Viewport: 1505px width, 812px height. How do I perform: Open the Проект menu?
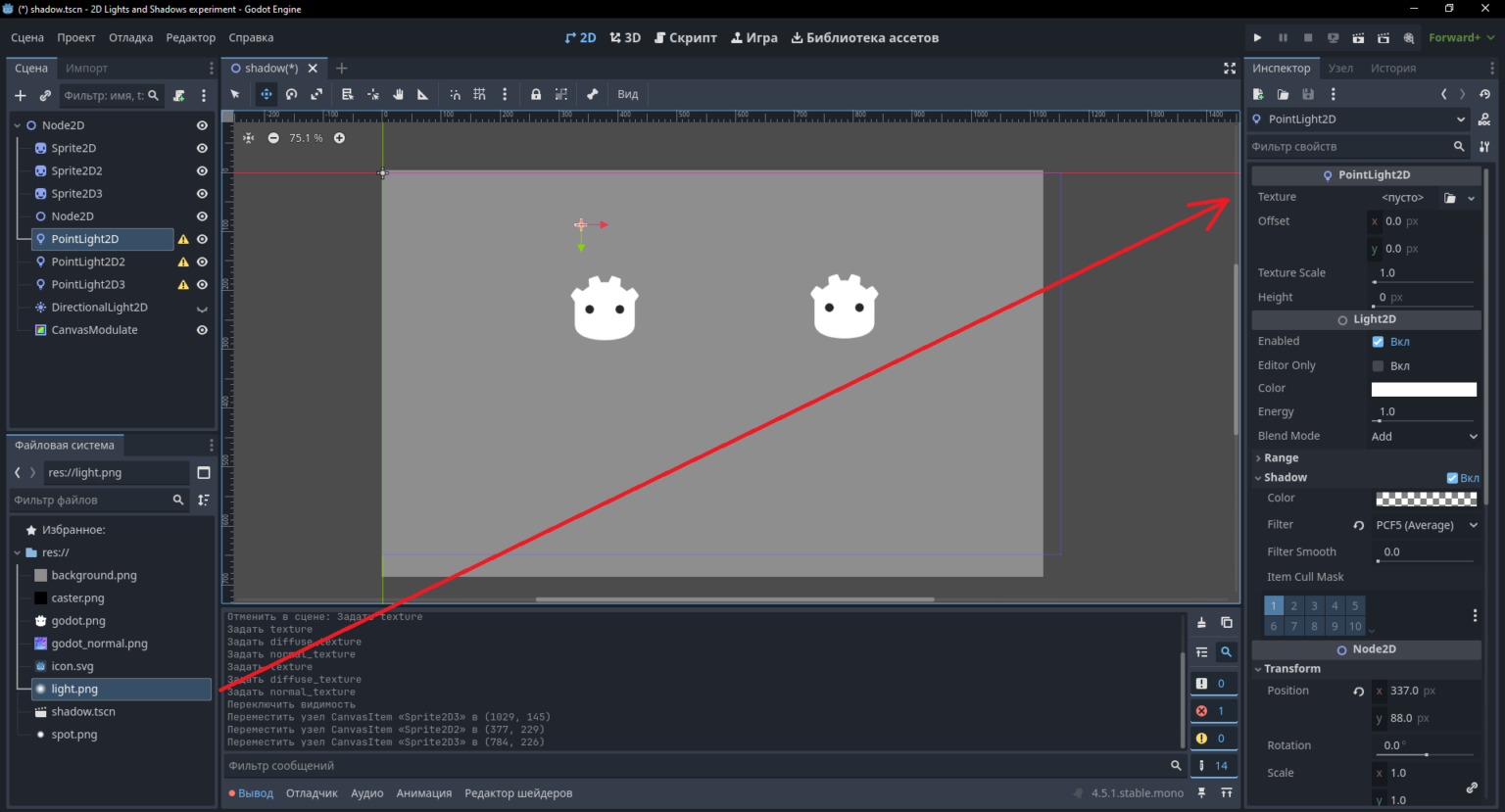coord(75,37)
